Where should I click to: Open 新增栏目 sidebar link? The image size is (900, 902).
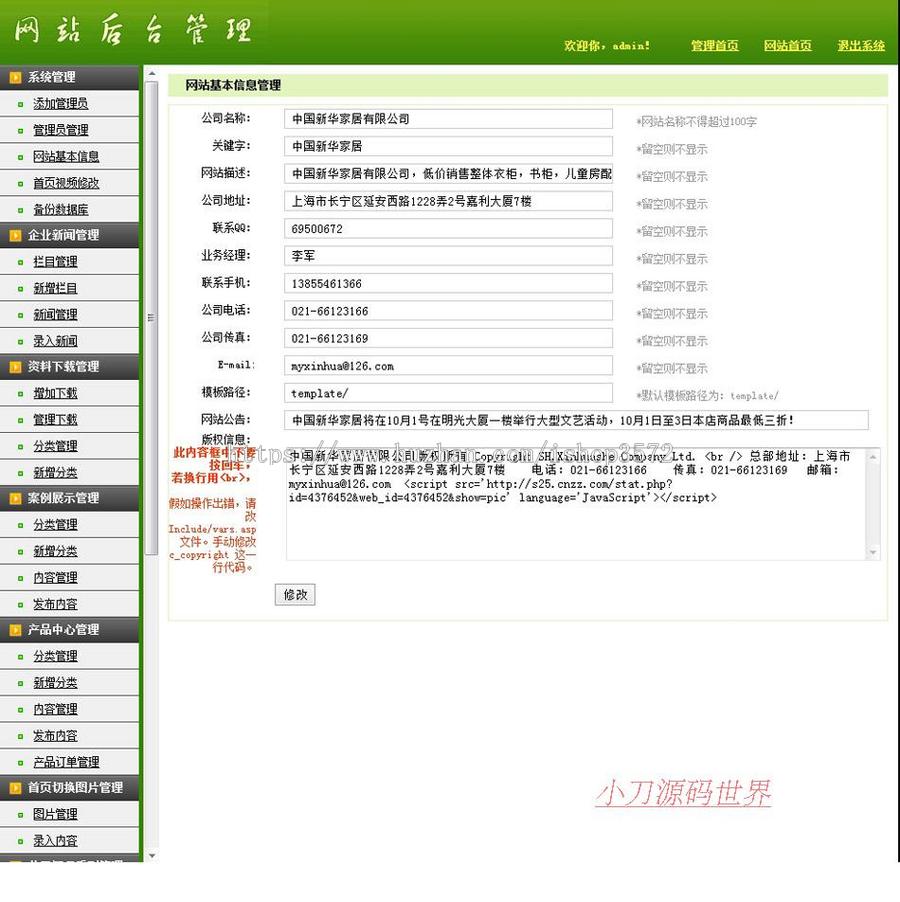pos(55,288)
